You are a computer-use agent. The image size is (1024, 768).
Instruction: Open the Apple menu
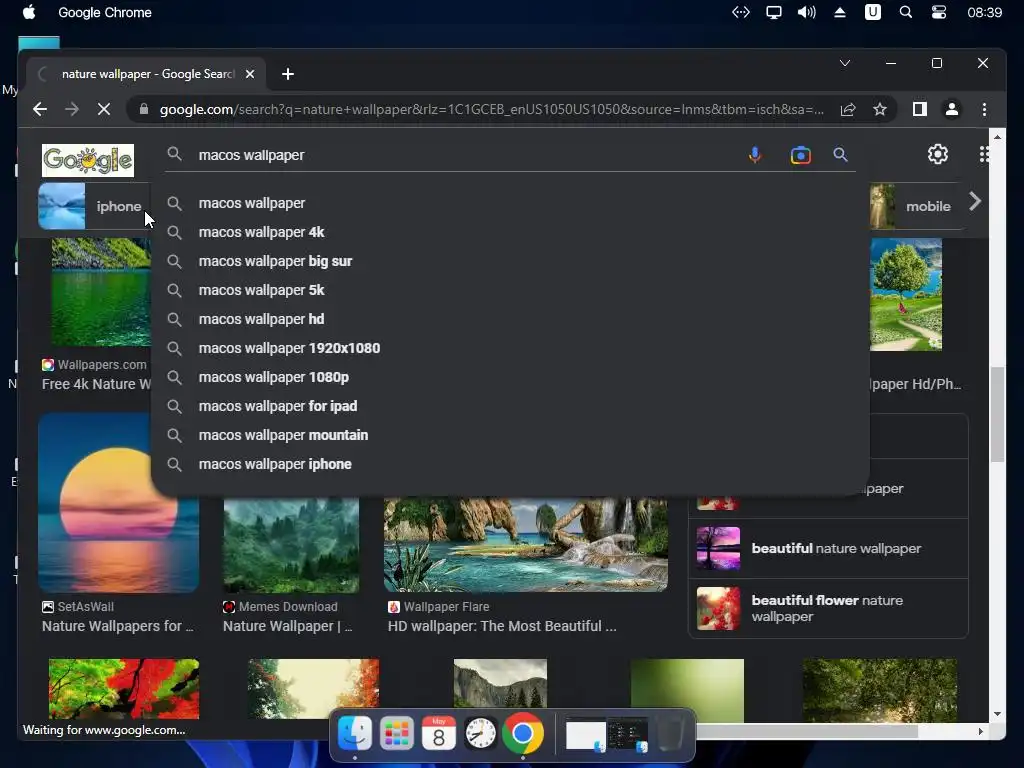pos(29,12)
